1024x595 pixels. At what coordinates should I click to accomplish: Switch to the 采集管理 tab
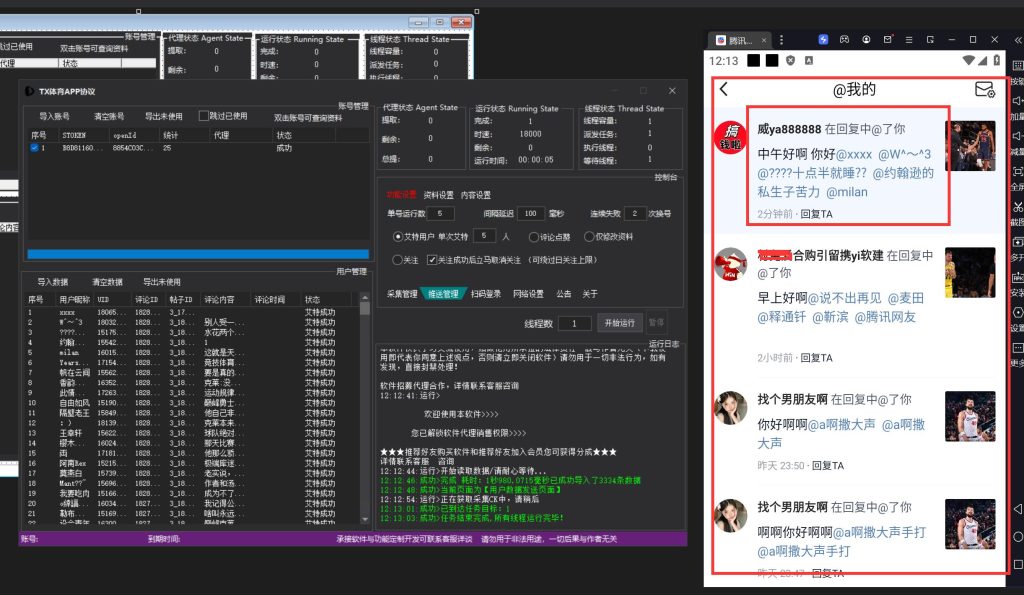[x=402, y=294]
